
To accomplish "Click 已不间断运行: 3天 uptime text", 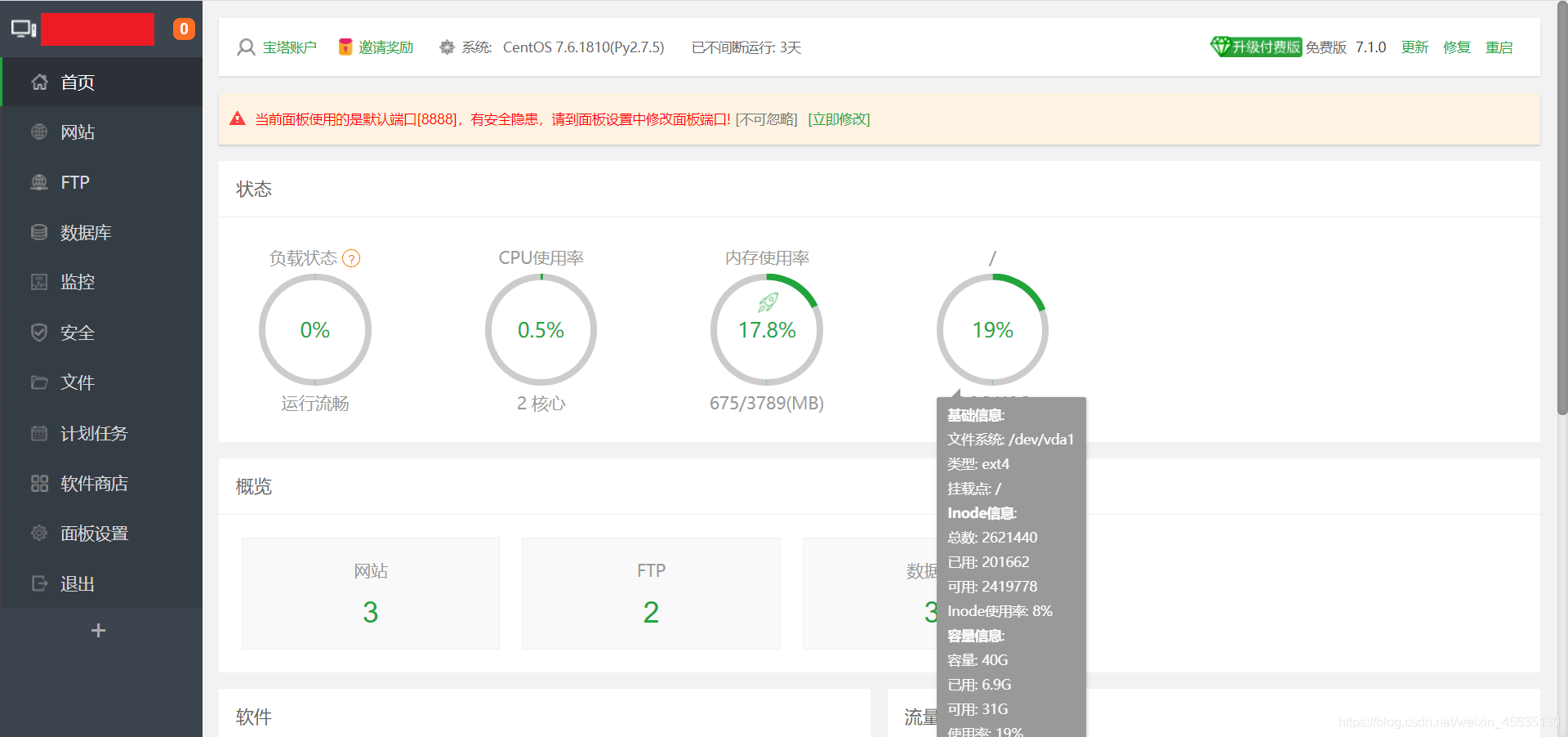I will click(746, 47).
